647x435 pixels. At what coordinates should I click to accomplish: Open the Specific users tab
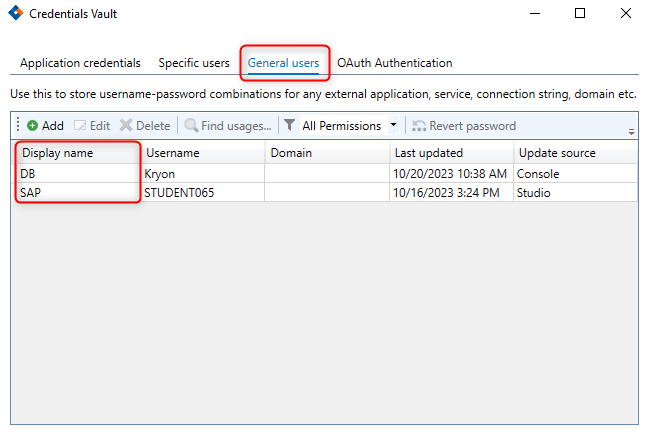[x=194, y=63]
